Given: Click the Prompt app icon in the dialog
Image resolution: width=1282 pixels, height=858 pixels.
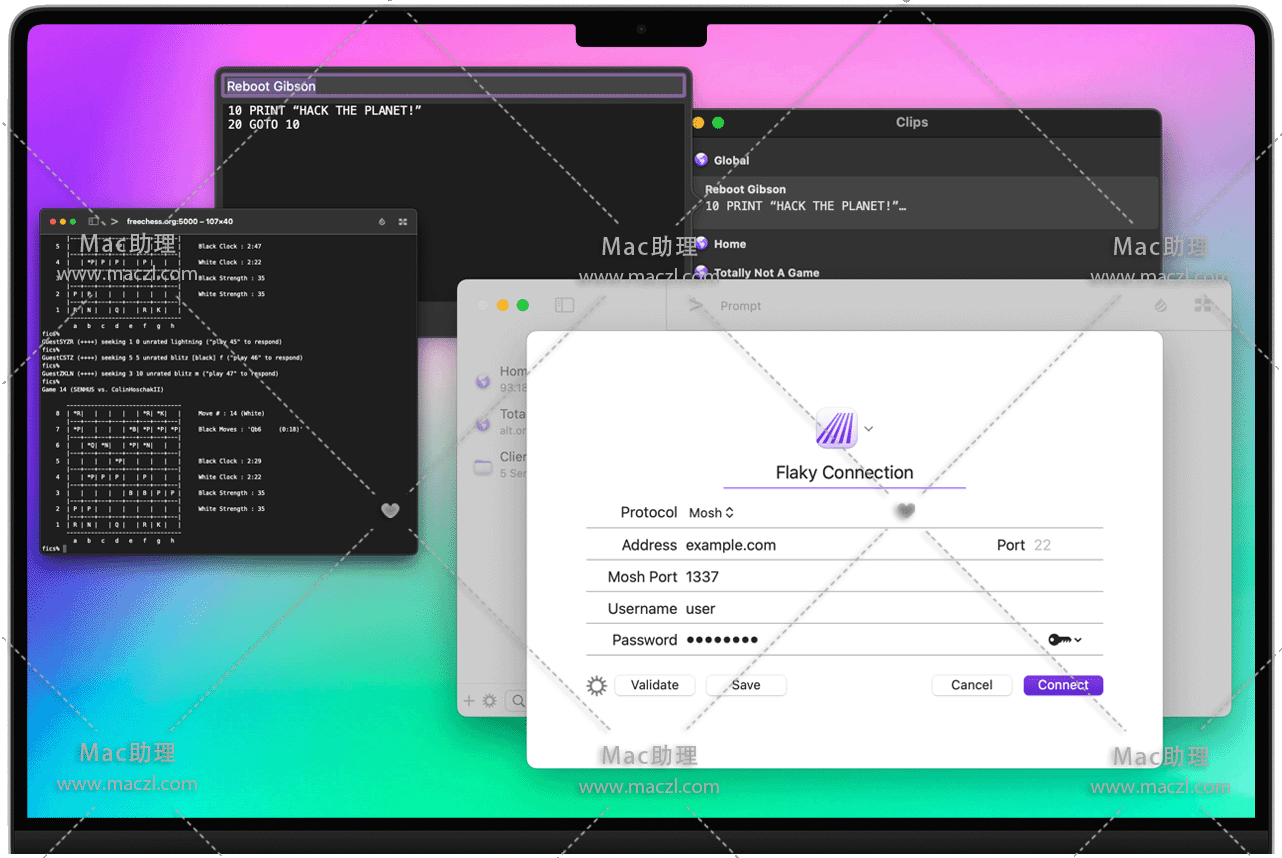Looking at the screenshot, I should [x=836, y=428].
